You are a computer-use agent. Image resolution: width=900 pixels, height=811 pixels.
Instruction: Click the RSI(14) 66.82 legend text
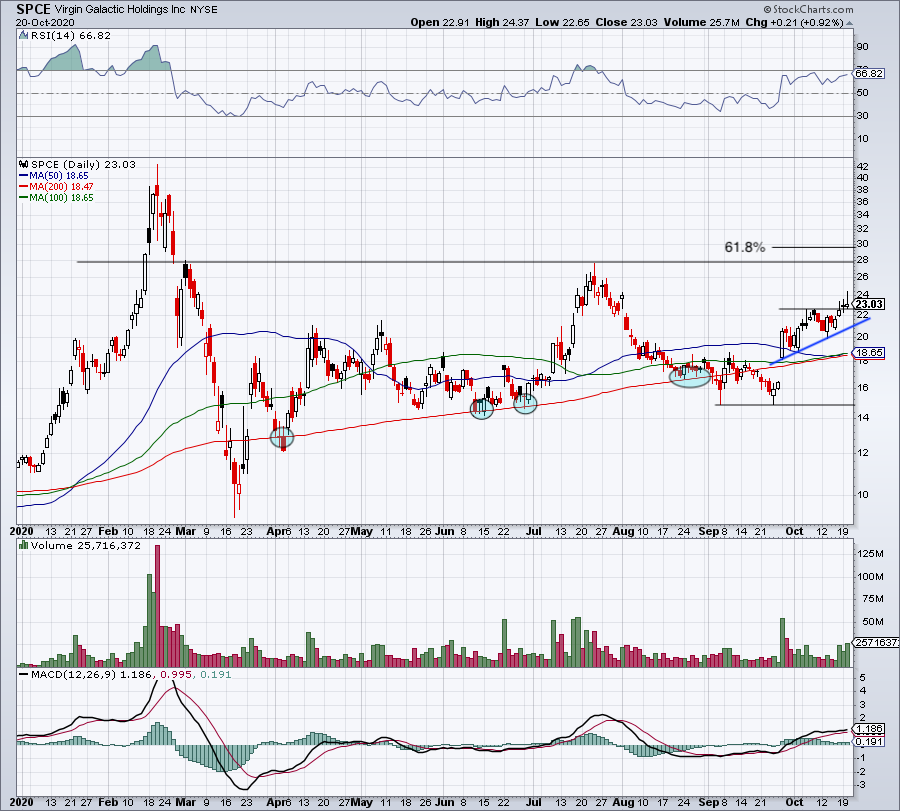(71, 36)
